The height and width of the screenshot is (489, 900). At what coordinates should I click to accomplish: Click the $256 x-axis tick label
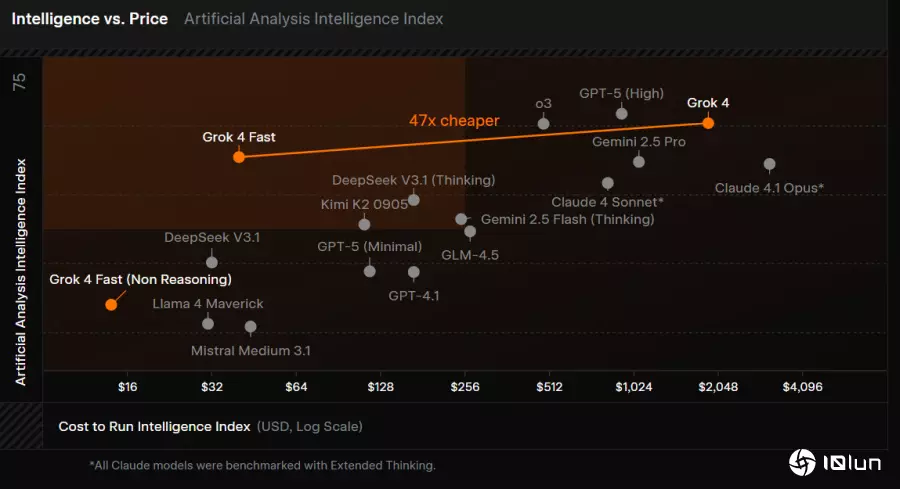pos(464,386)
